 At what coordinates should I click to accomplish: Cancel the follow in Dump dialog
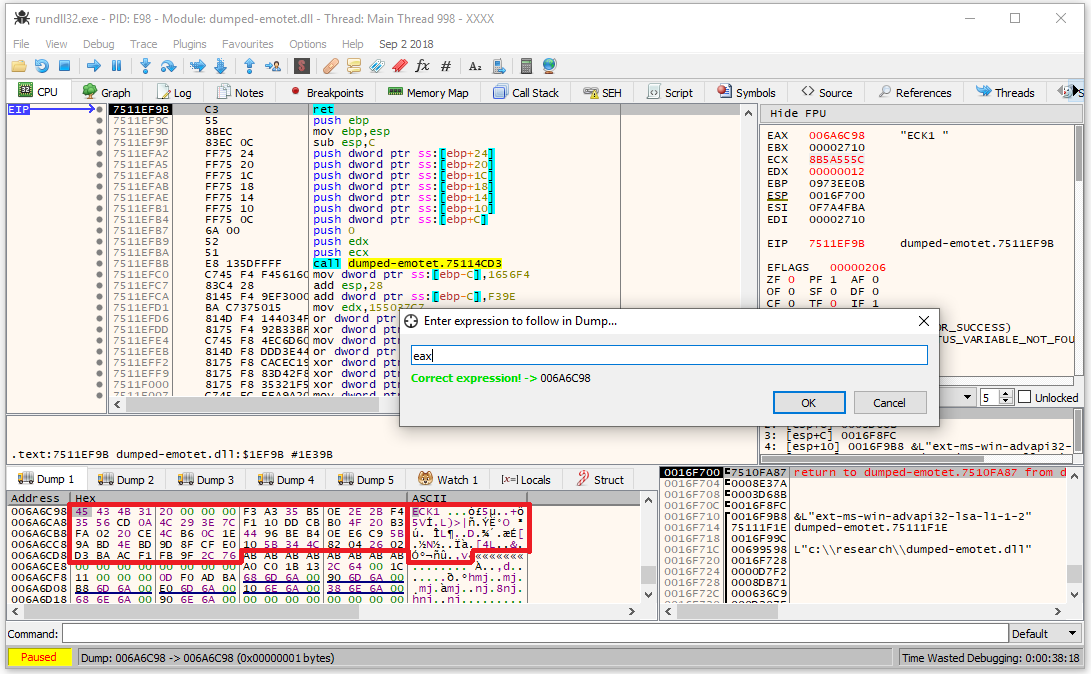click(x=889, y=402)
